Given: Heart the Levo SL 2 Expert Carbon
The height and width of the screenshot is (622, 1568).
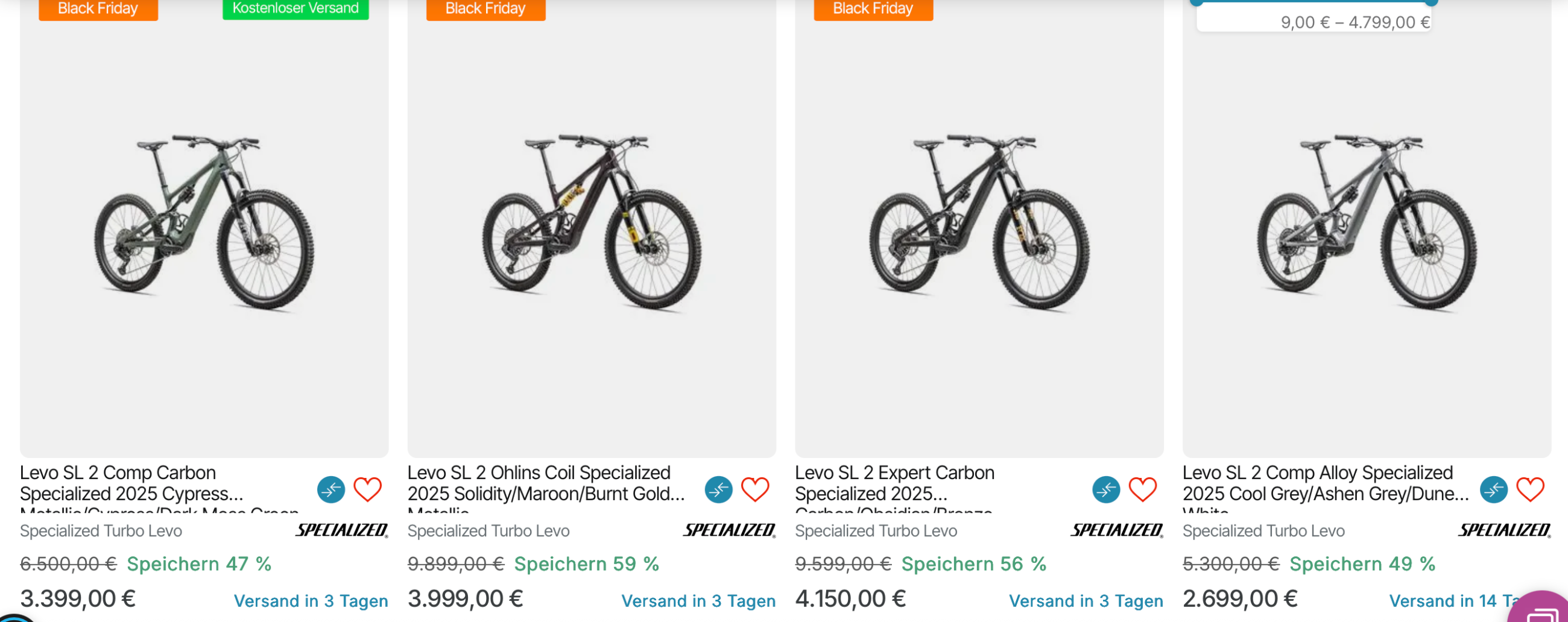Looking at the screenshot, I should click(x=1142, y=489).
